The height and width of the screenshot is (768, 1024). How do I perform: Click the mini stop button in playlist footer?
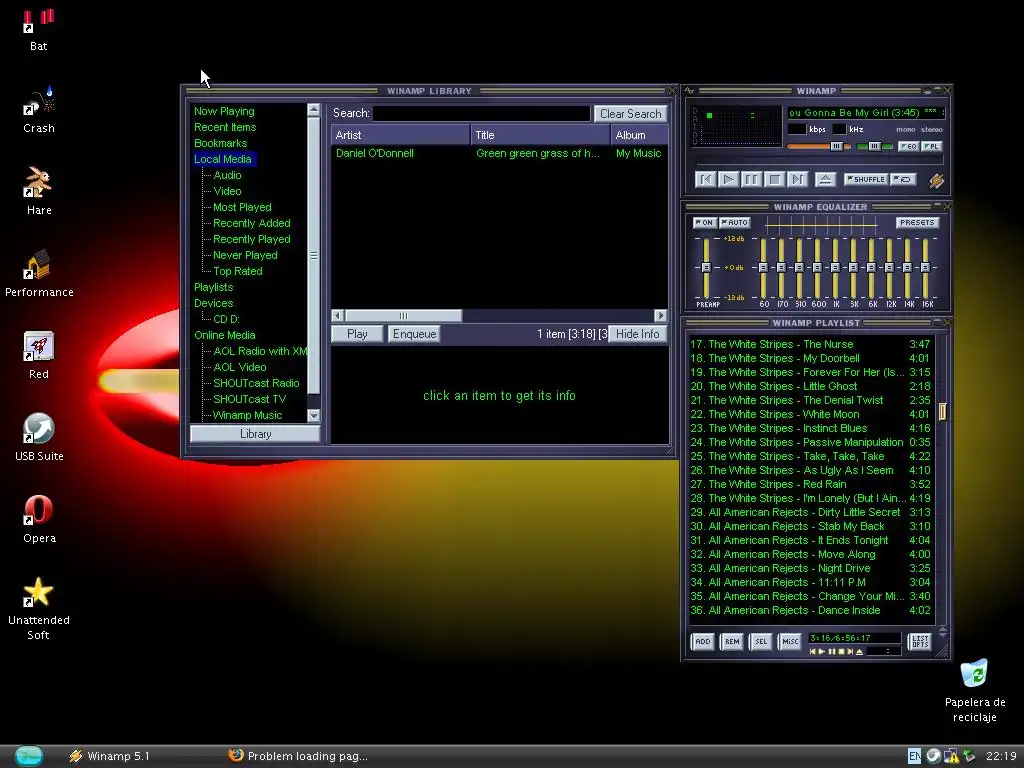coord(841,651)
